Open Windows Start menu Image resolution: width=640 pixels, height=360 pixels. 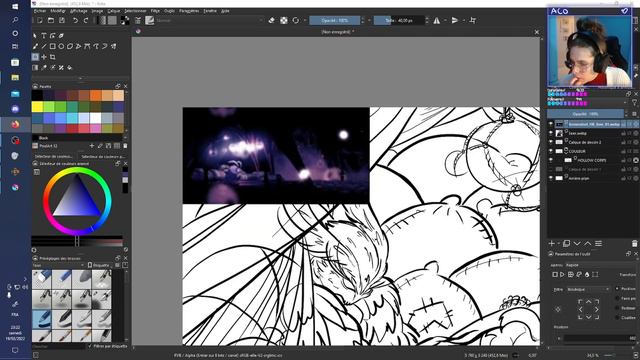point(15,6)
